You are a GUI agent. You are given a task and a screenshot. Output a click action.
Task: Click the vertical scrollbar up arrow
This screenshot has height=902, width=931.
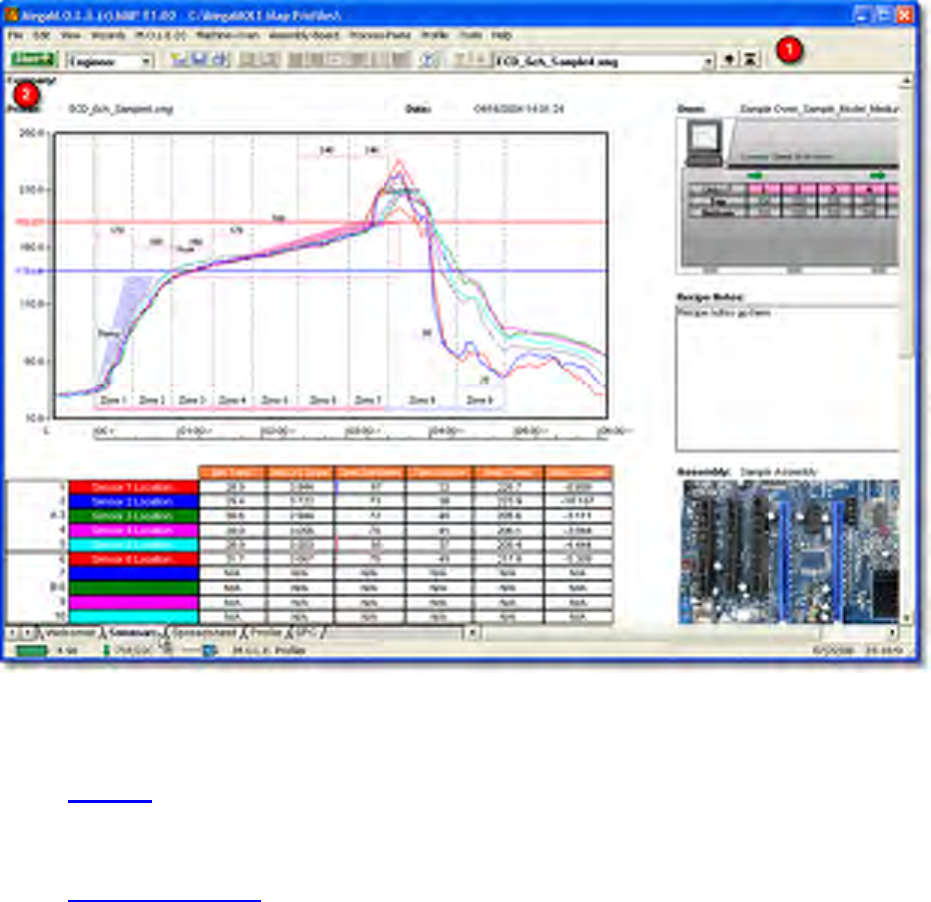(906, 82)
